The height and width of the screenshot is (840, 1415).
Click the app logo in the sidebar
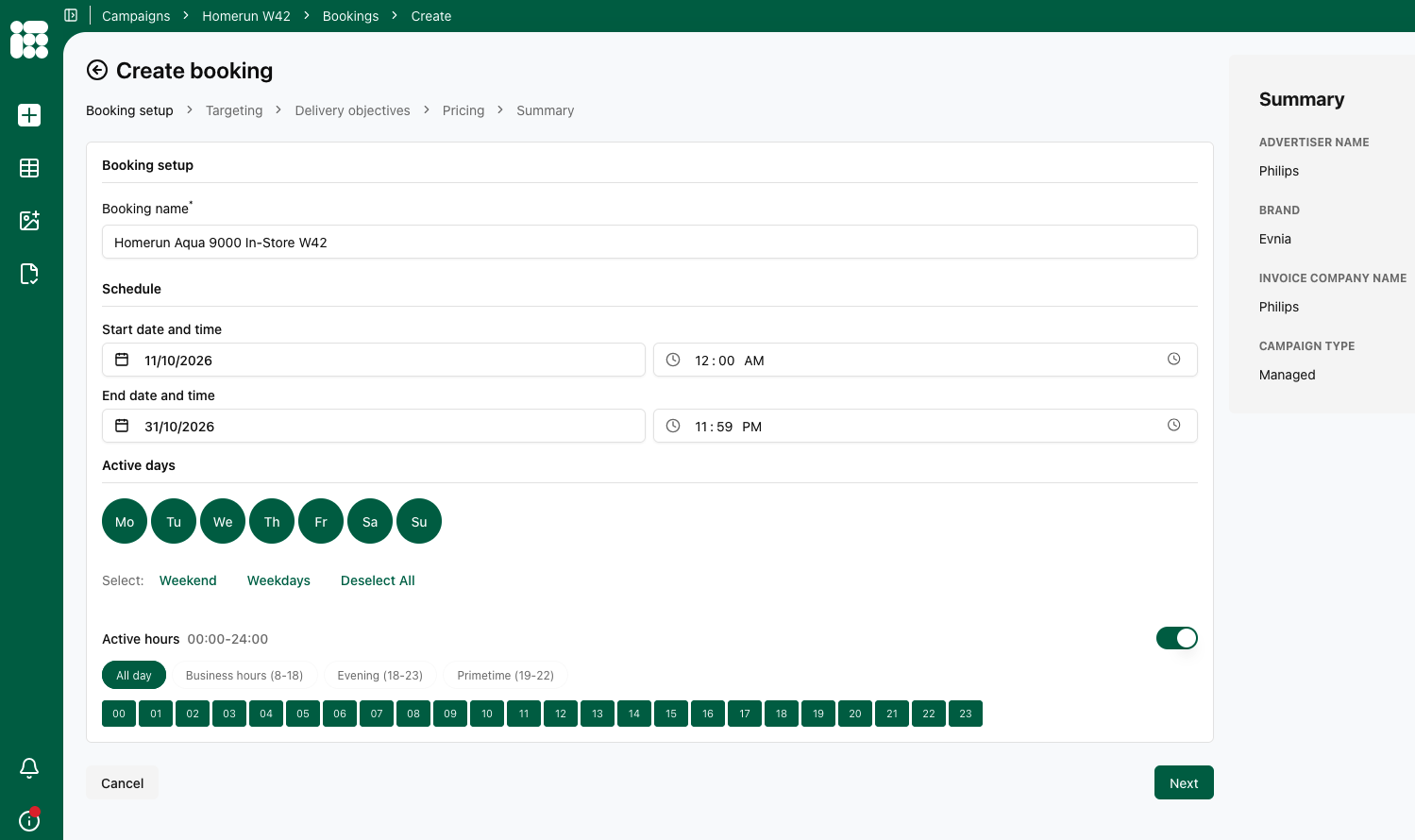coord(29,40)
